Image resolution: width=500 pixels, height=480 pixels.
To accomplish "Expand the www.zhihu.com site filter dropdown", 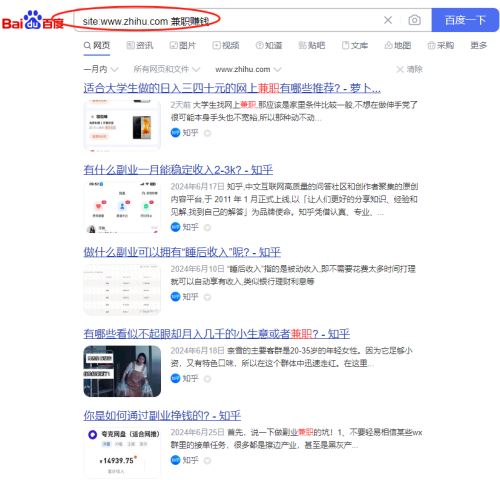I will [248, 69].
